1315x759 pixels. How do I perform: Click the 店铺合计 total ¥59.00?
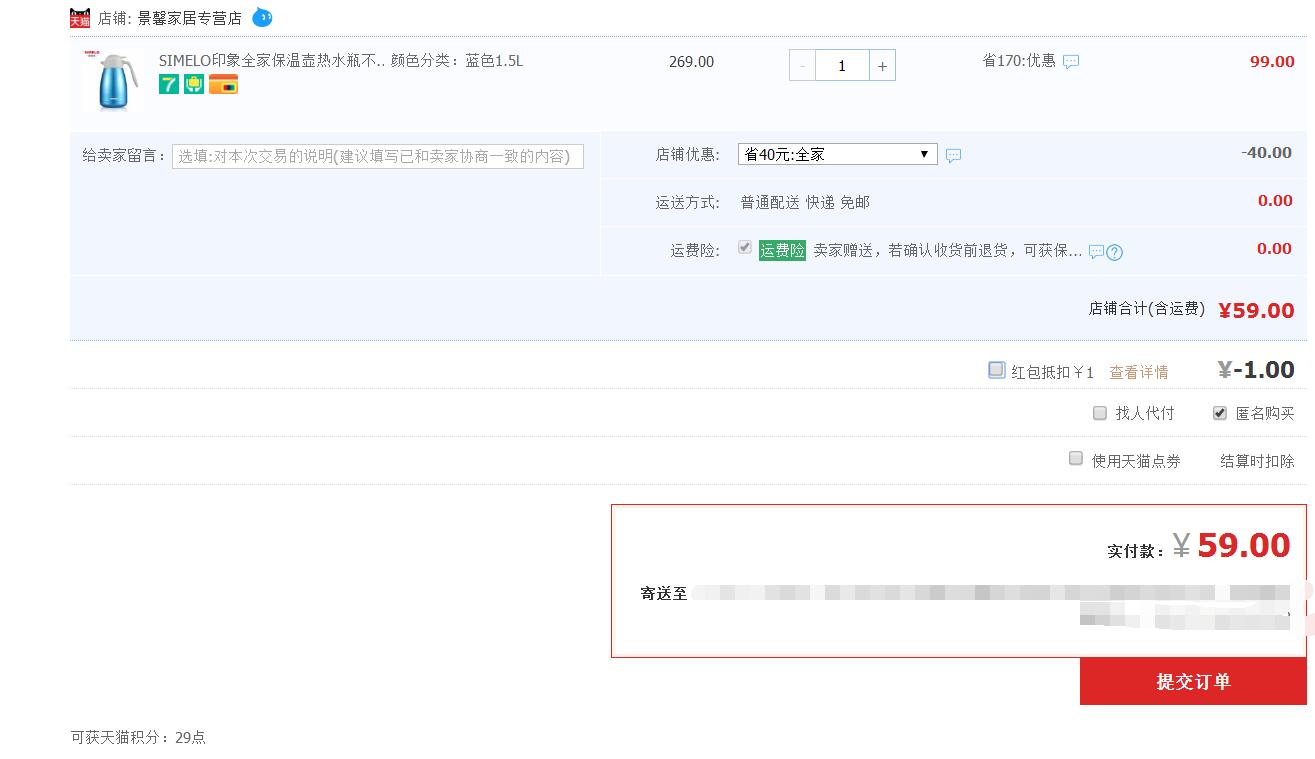pyautogui.click(x=1256, y=311)
